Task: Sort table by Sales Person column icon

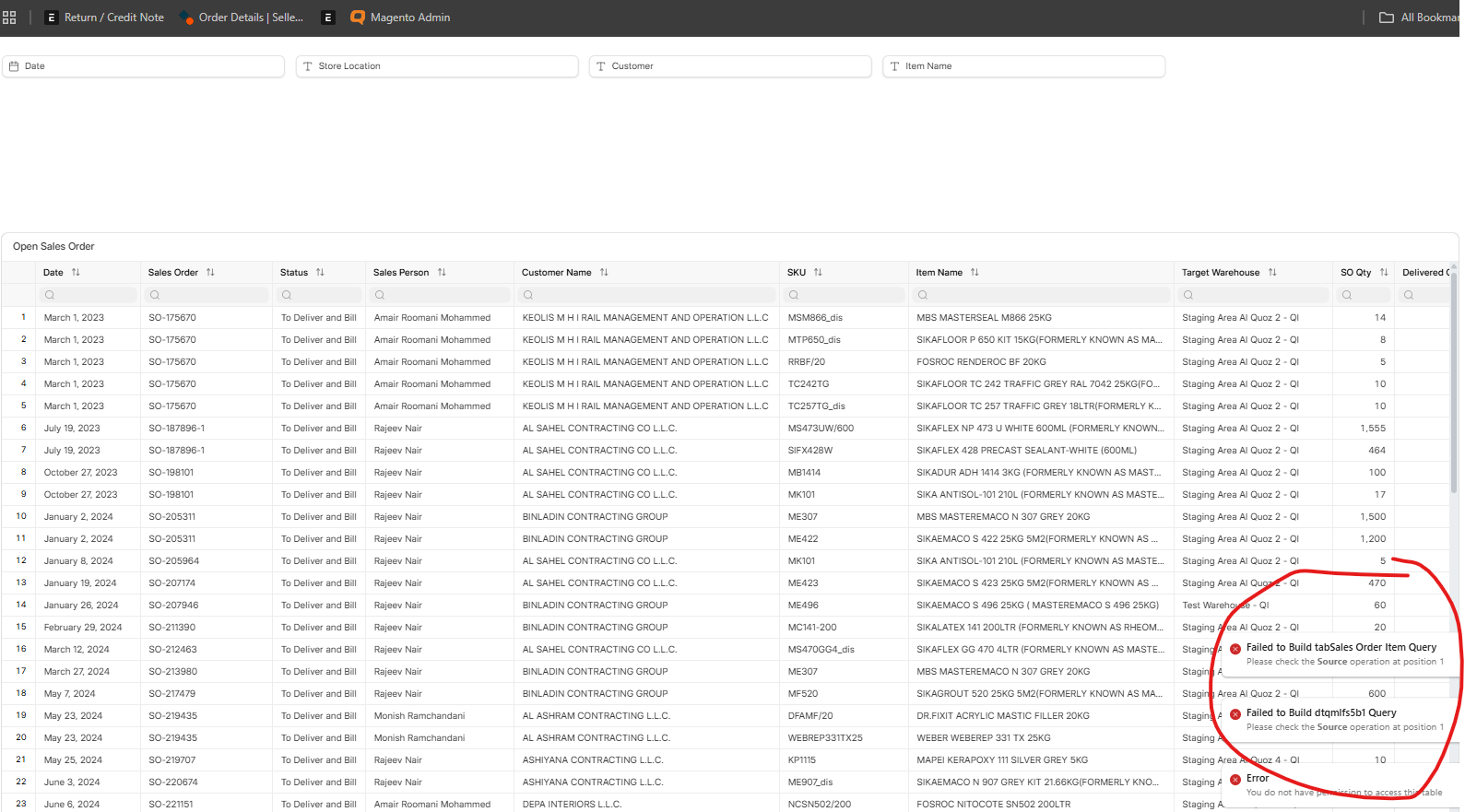Action: (442, 273)
